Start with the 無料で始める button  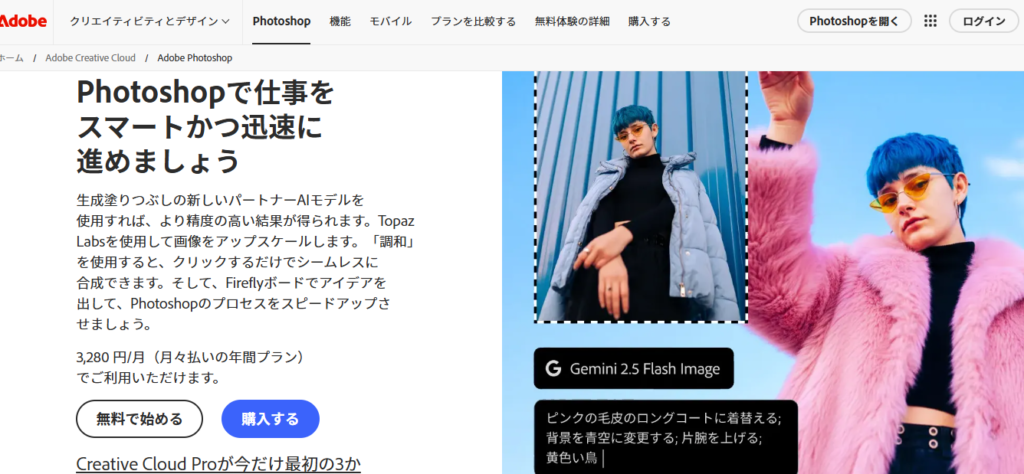(140, 419)
